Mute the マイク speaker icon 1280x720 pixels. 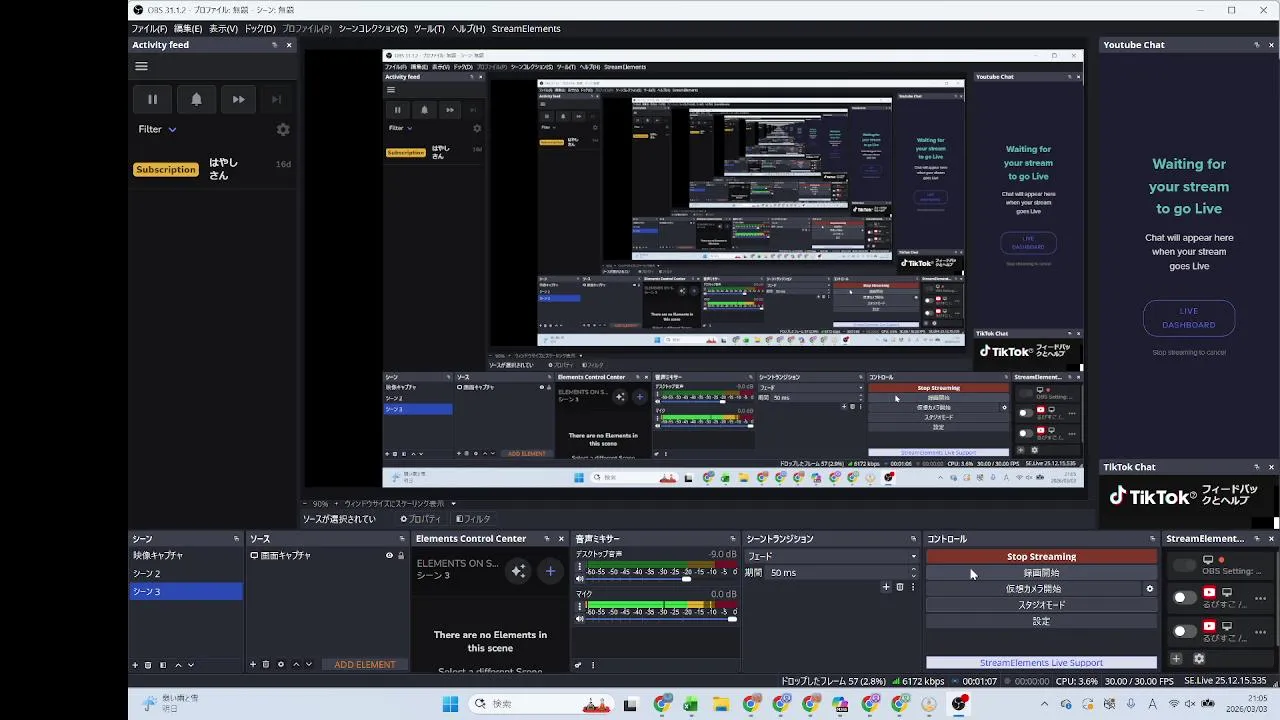pos(580,619)
